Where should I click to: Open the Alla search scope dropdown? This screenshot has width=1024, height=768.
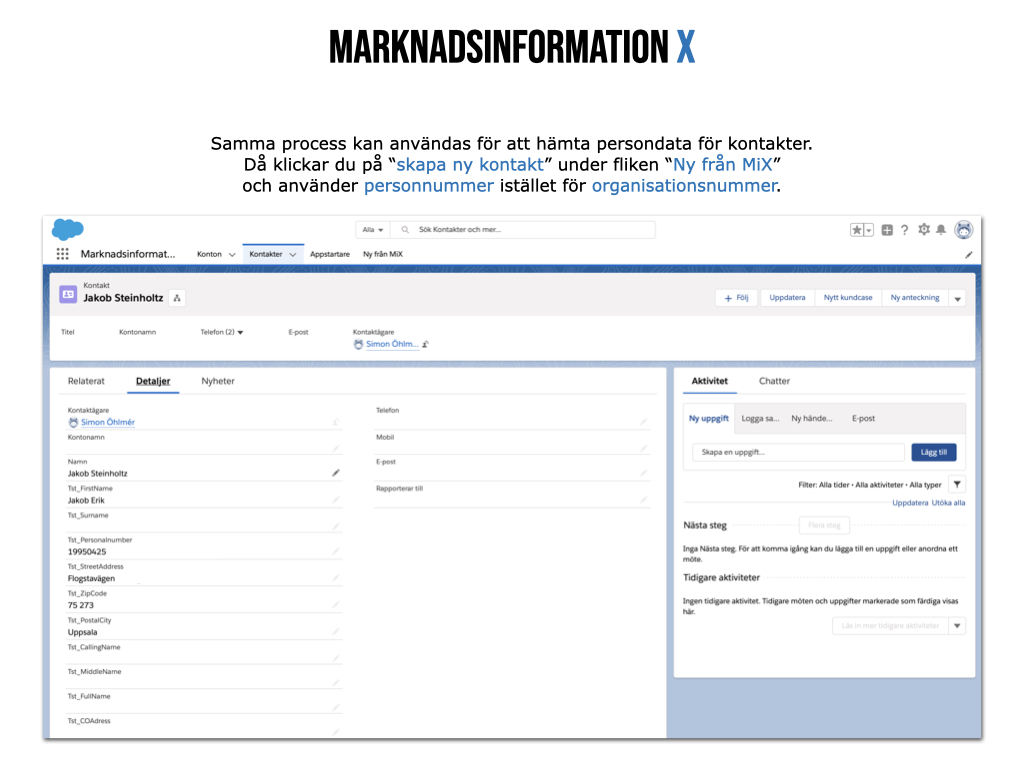(x=373, y=230)
